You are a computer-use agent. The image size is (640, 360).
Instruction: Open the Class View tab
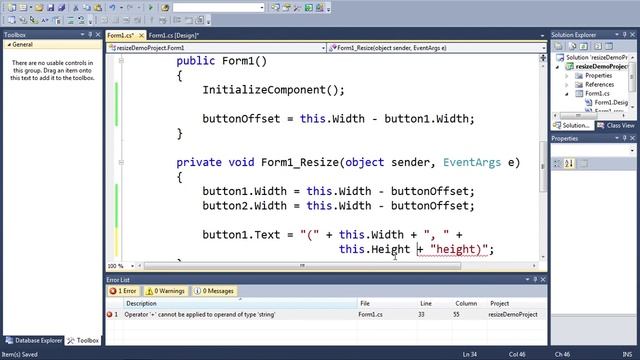point(616,126)
